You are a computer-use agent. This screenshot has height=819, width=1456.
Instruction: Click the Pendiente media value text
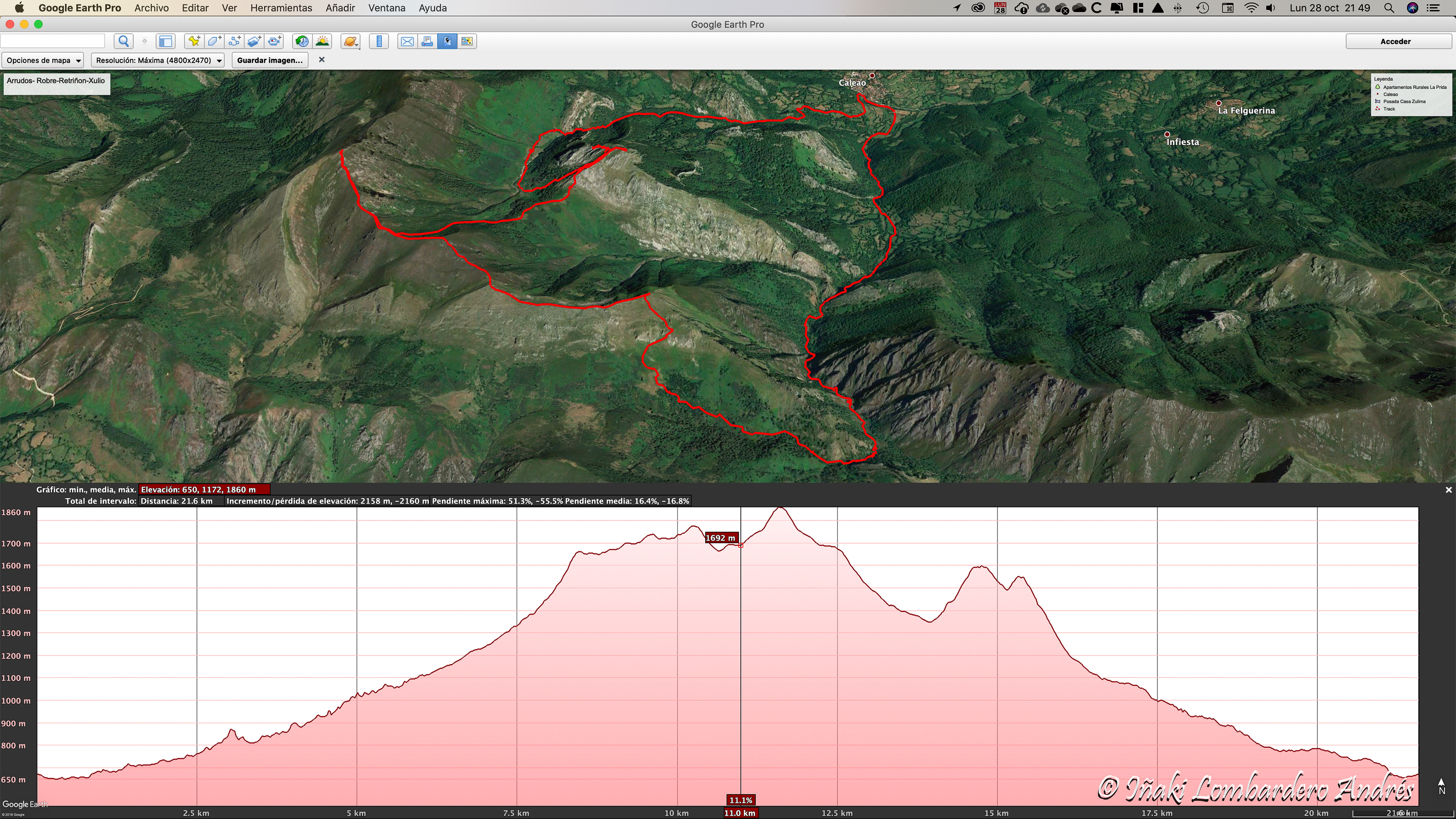[x=627, y=501]
